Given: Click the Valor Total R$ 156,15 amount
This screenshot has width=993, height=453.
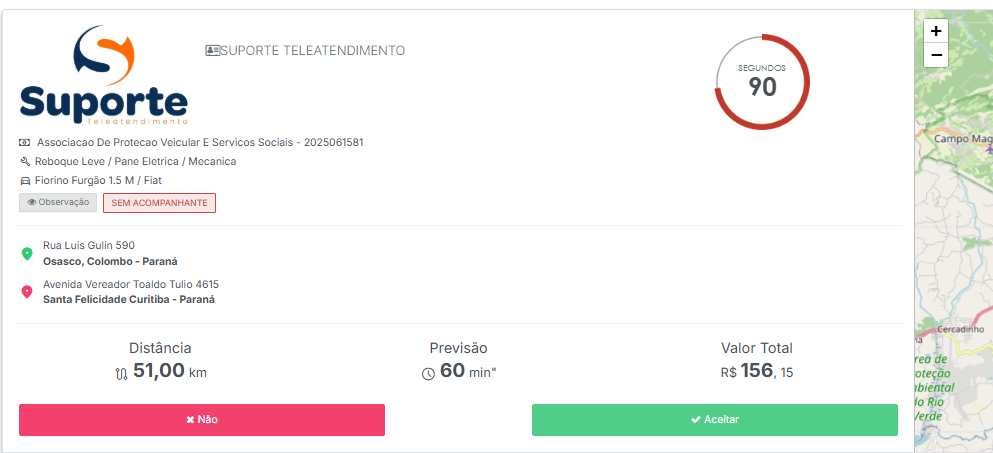Looking at the screenshot, I should pyautogui.click(x=757, y=371).
